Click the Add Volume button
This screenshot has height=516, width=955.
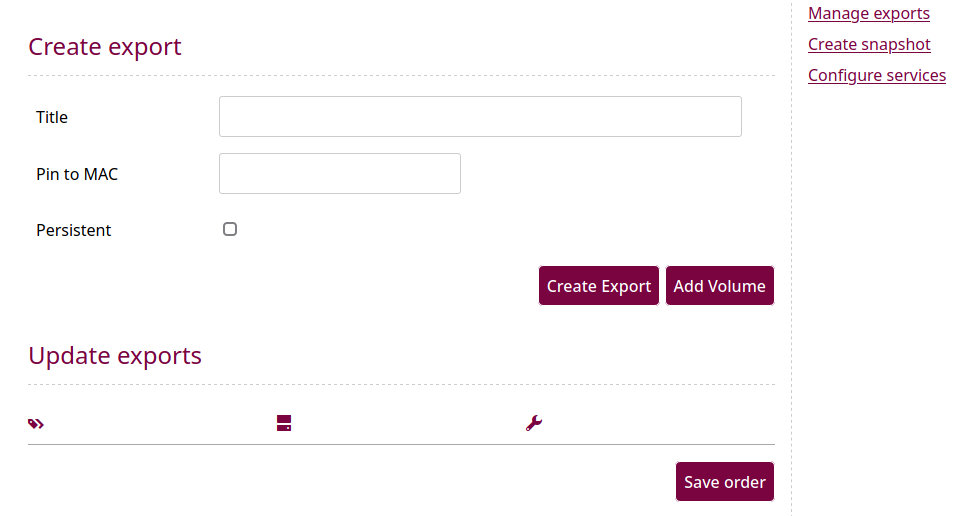(x=719, y=286)
